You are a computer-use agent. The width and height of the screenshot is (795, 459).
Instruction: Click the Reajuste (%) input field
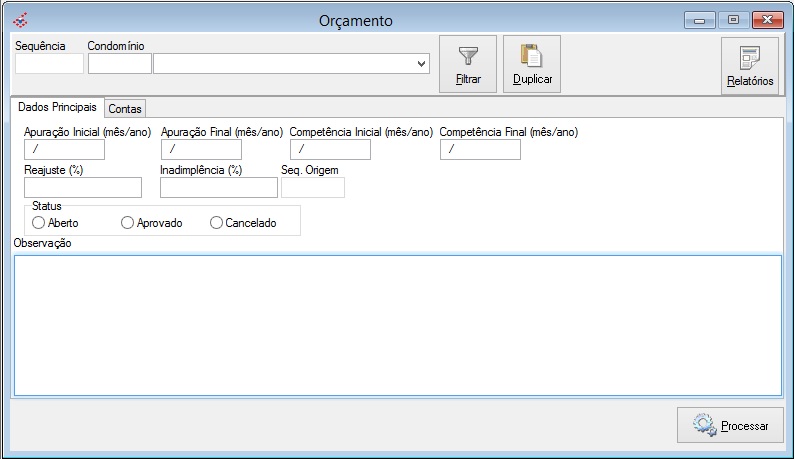pyautogui.click(x=83, y=187)
